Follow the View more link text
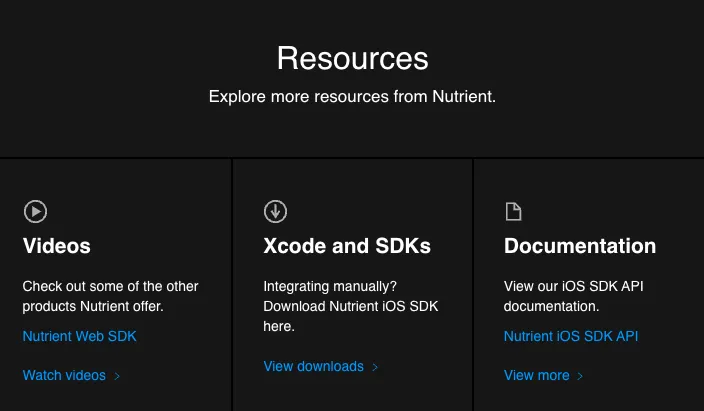Viewport: 704px width, 411px height. pyautogui.click(x=536, y=375)
